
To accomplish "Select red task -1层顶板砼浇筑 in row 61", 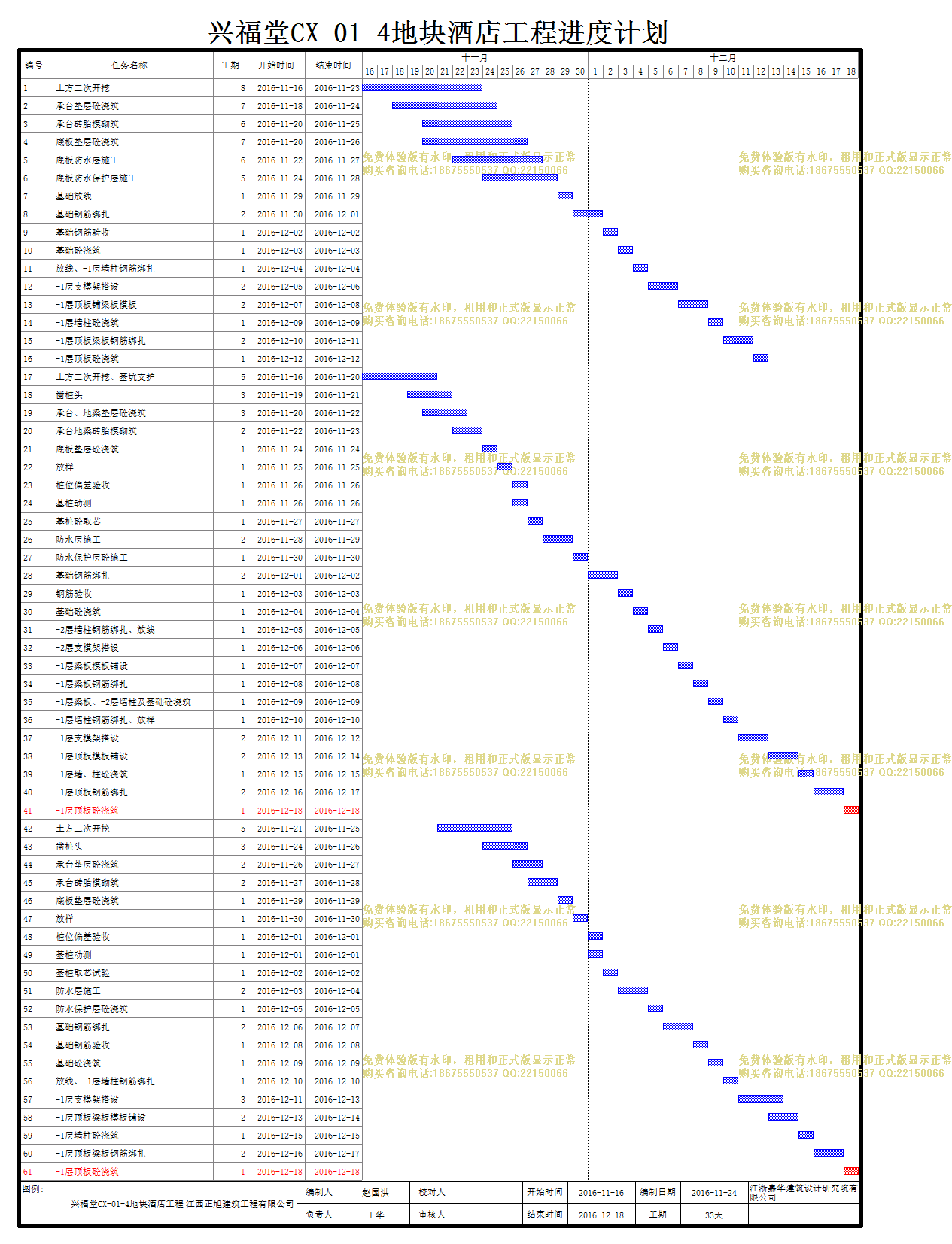I will [x=87, y=1172].
